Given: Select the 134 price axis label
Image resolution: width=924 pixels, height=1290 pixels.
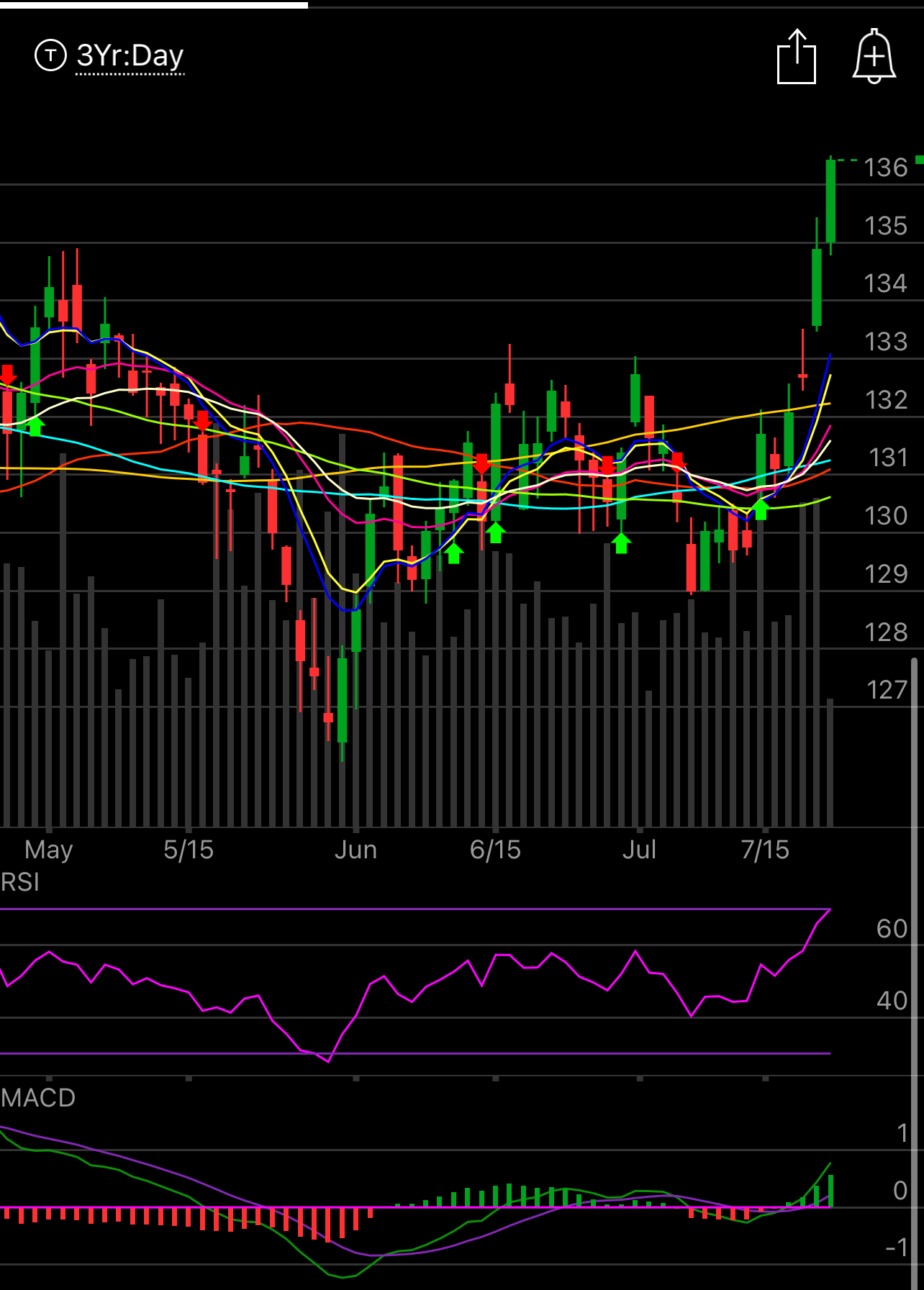Looking at the screenshot, I should click(x=886, y=283).
